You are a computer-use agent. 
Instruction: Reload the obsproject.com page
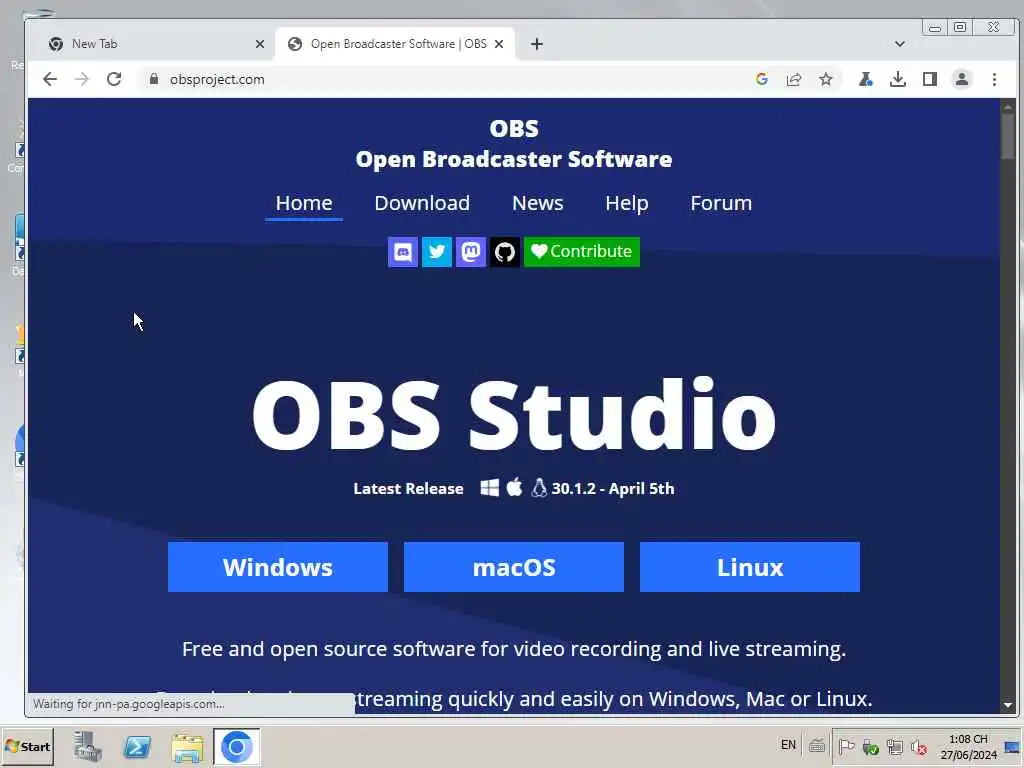[114, 79]
